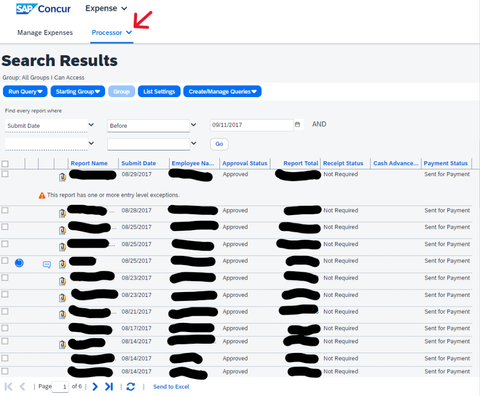This screenshot has width=480, height=396.
Task: Click the SAP Concur logo
Action: point(43,9)
